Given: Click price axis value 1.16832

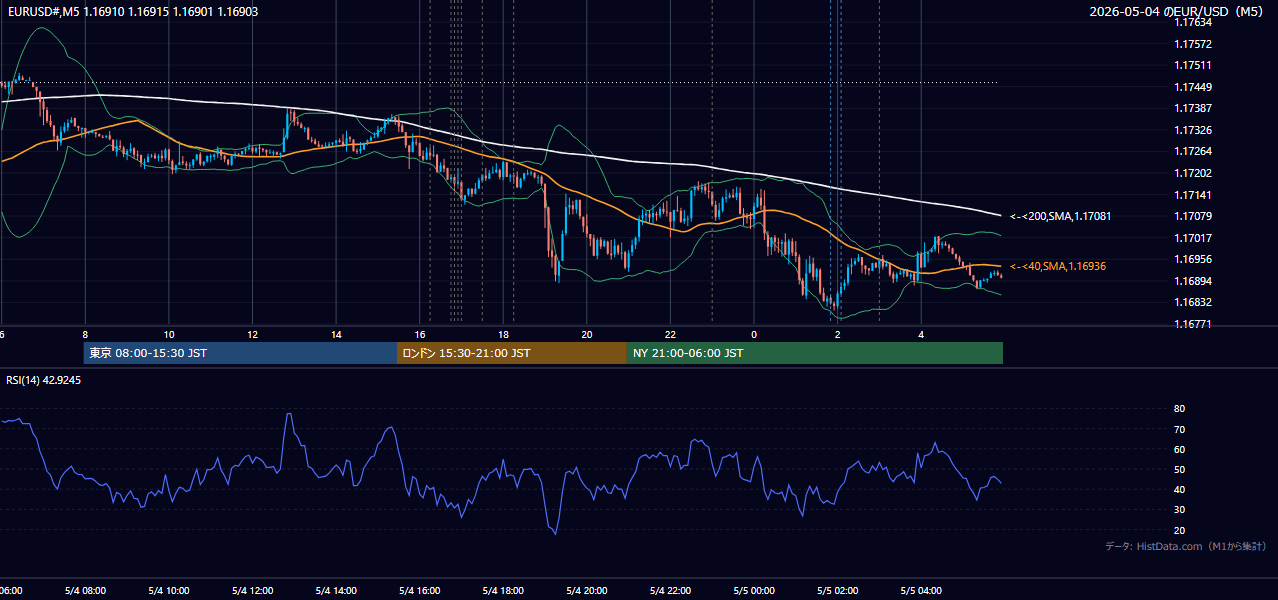Looking at the screenshot, I should pyautogui.click(x=1191, y=302).
